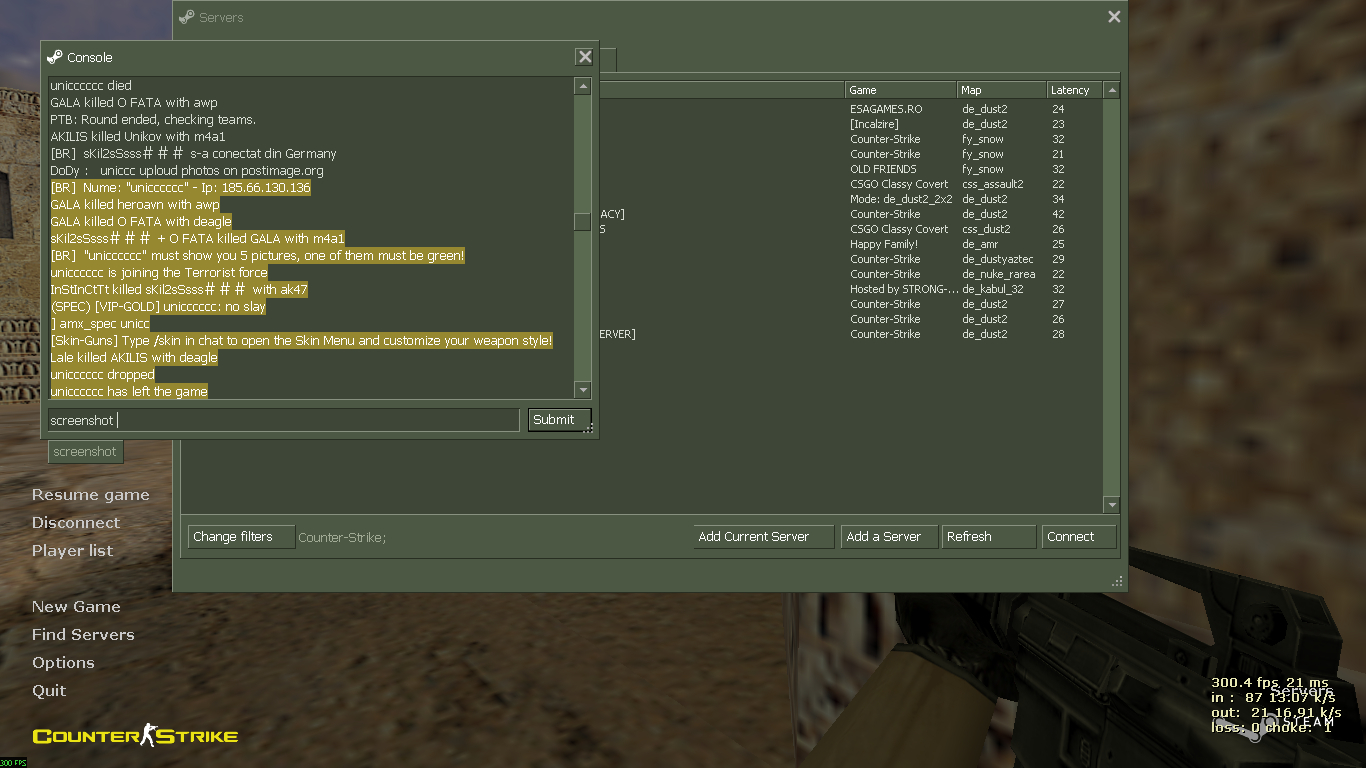Click the Counter-Strike logo
Viewport: 1366px width, 768px height.
135,737
